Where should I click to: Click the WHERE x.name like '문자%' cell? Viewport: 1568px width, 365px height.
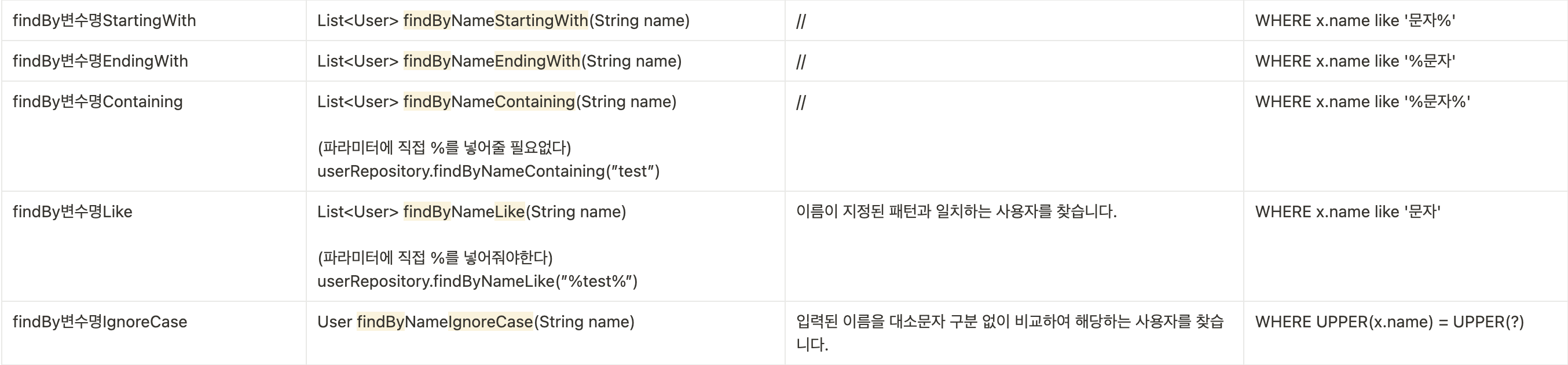click(1405, 21)
